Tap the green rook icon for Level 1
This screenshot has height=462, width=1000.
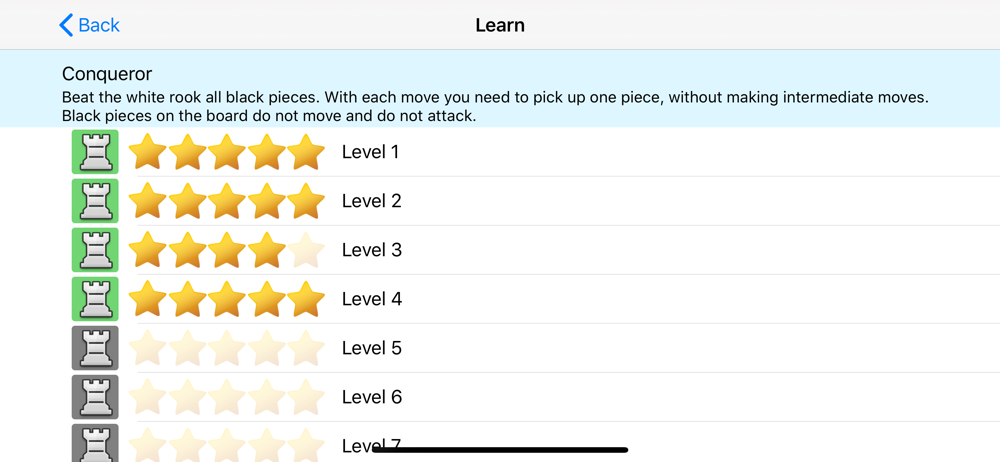(95, 152)
